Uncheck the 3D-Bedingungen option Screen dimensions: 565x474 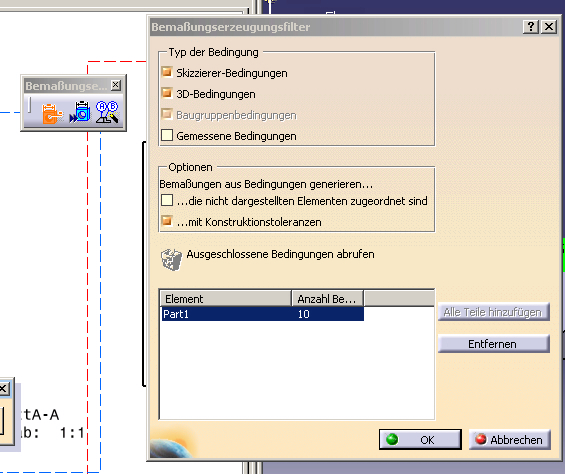166,93
